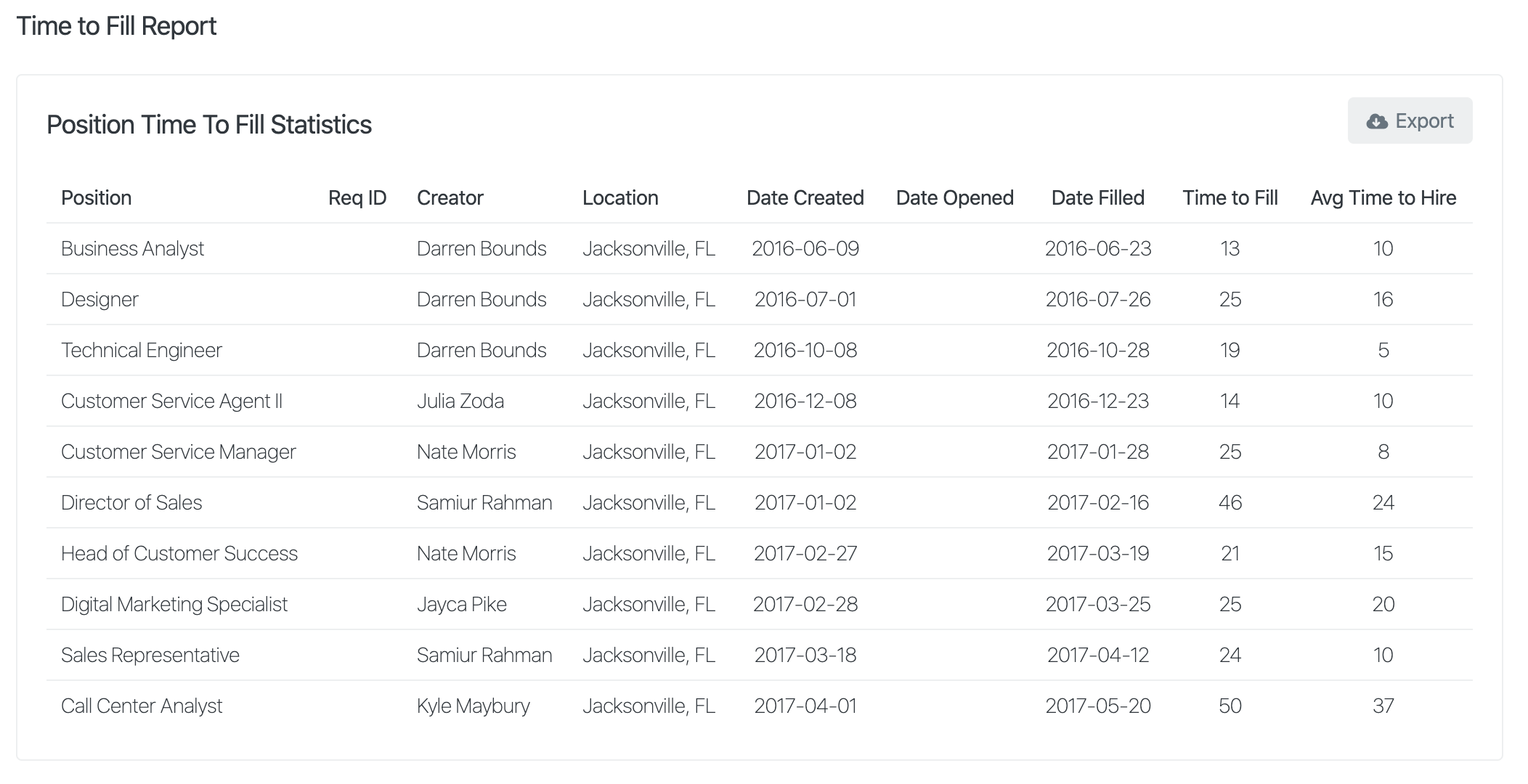The height and width of the screenshot is (784, 1528).
Task: Click the Time to Fill header
Action: pyautogui.click(x=1230, y=197)
